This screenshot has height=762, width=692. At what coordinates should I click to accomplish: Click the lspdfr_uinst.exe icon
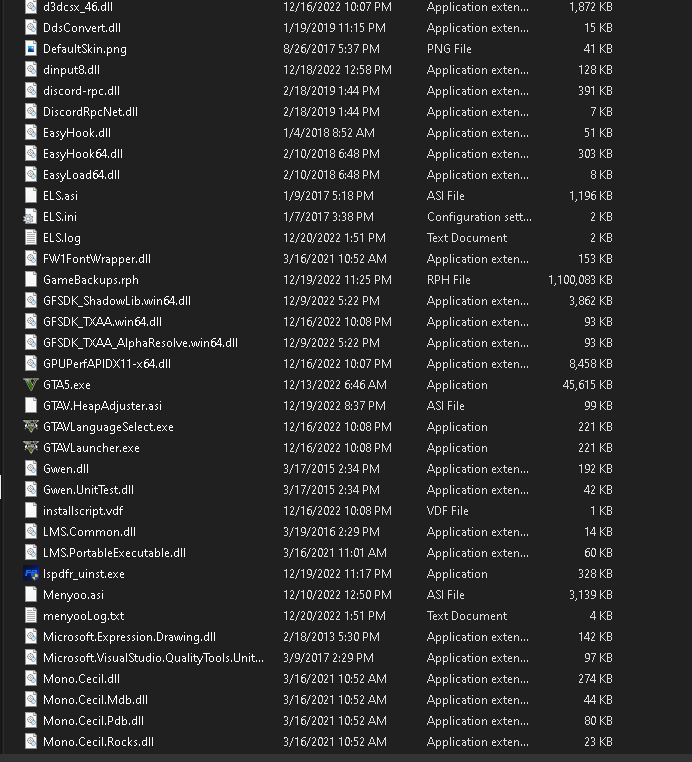pos(31,574)
